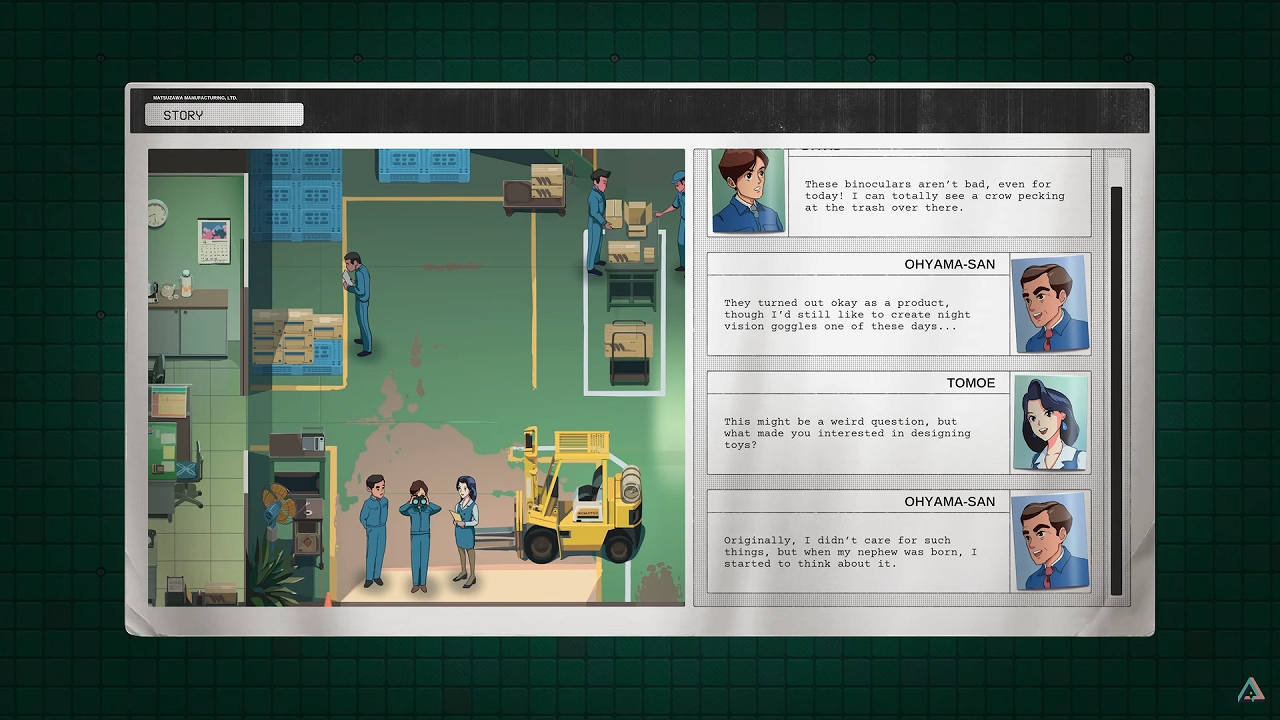Click the binoculars and crow dialogue text
Viewport: 1280px width, 720px height.
[934, 196]
